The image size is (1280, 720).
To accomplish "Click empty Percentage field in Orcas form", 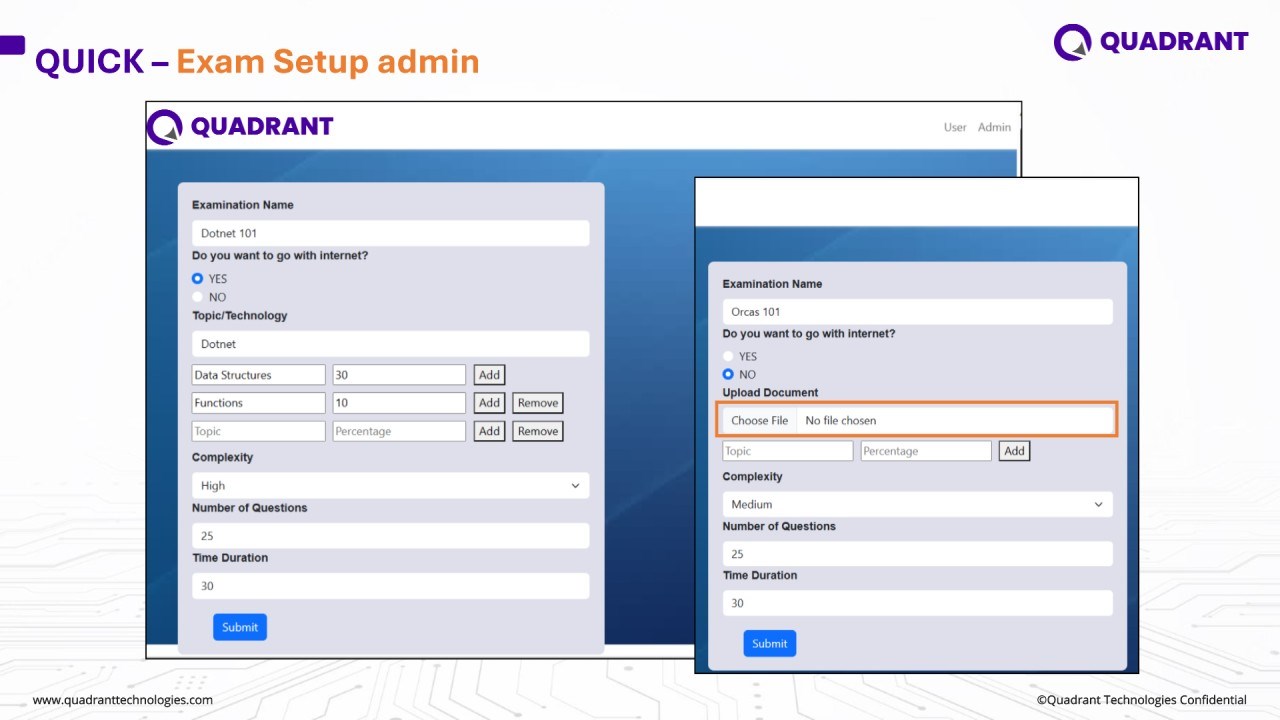I will (926, 451).
